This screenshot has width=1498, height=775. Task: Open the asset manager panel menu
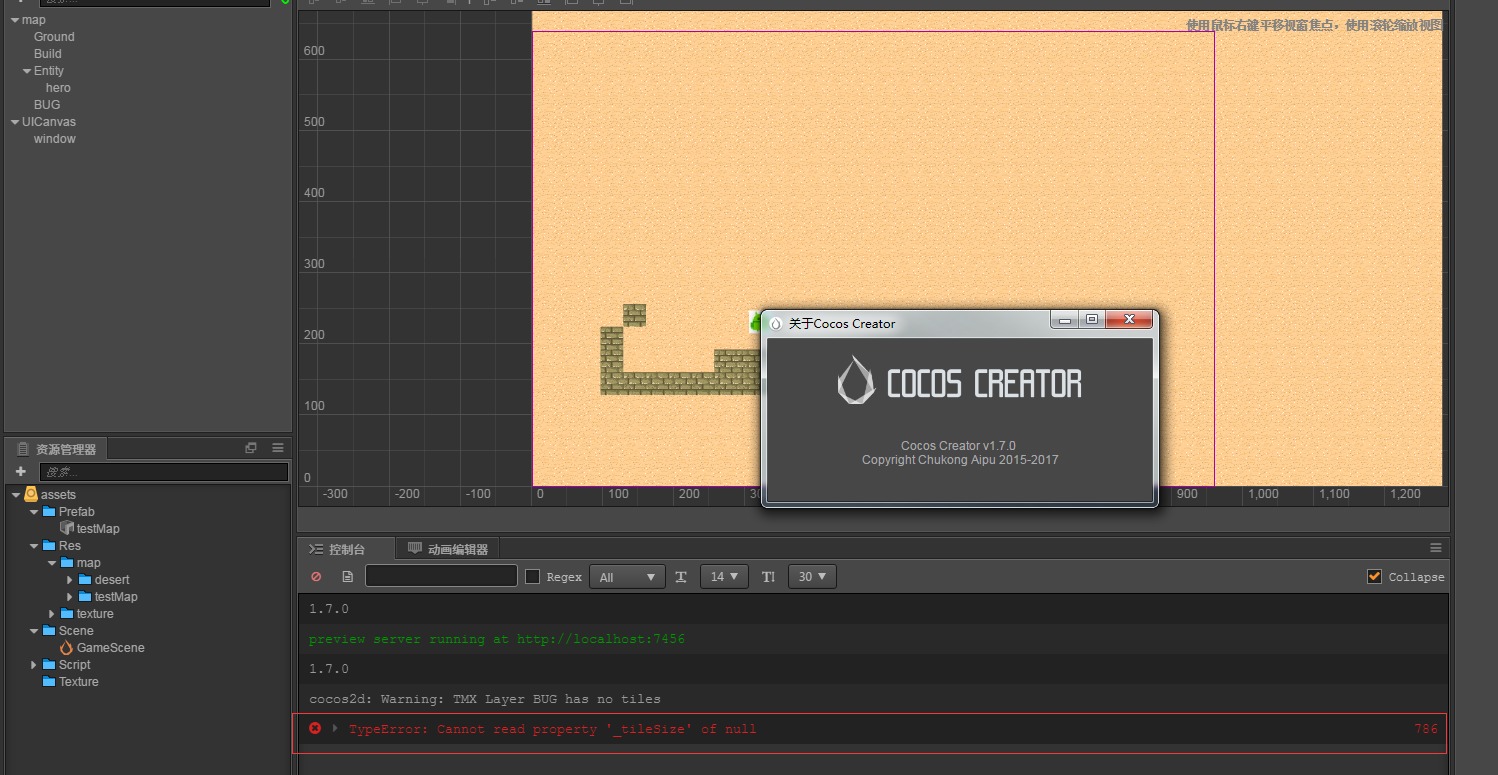point(278,448)
